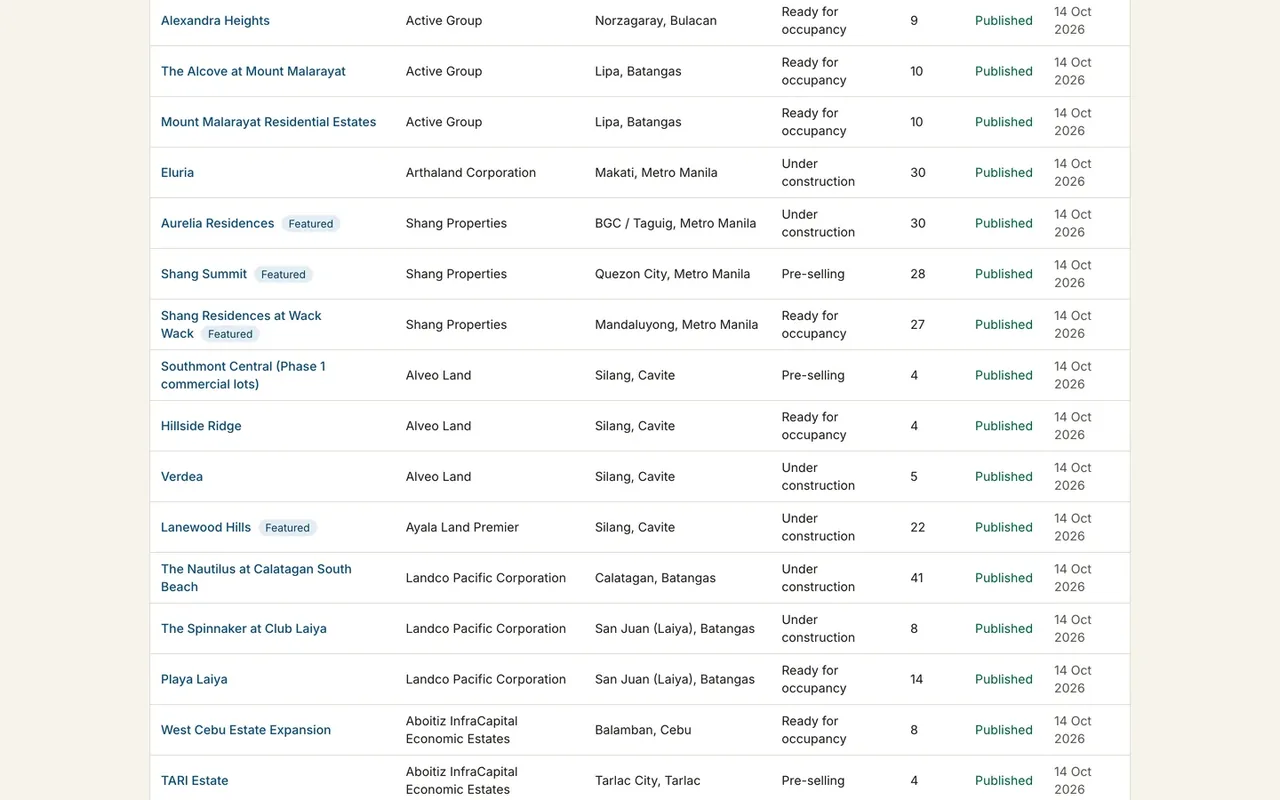Image resolution: width=1280 pixels, height=800 pixels.
Task: Open The Spinnaker at Club Laiya
Action: [x=244, y=629]
